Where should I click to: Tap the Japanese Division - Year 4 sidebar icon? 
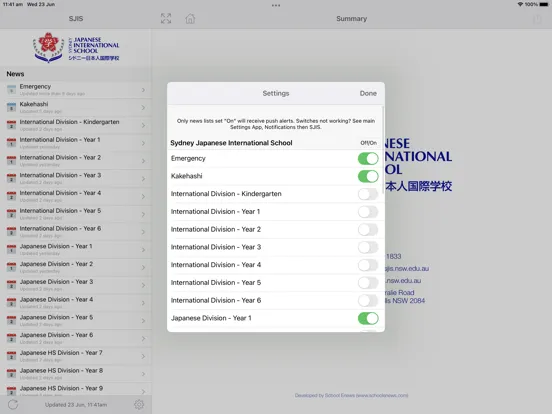point(12,302)
